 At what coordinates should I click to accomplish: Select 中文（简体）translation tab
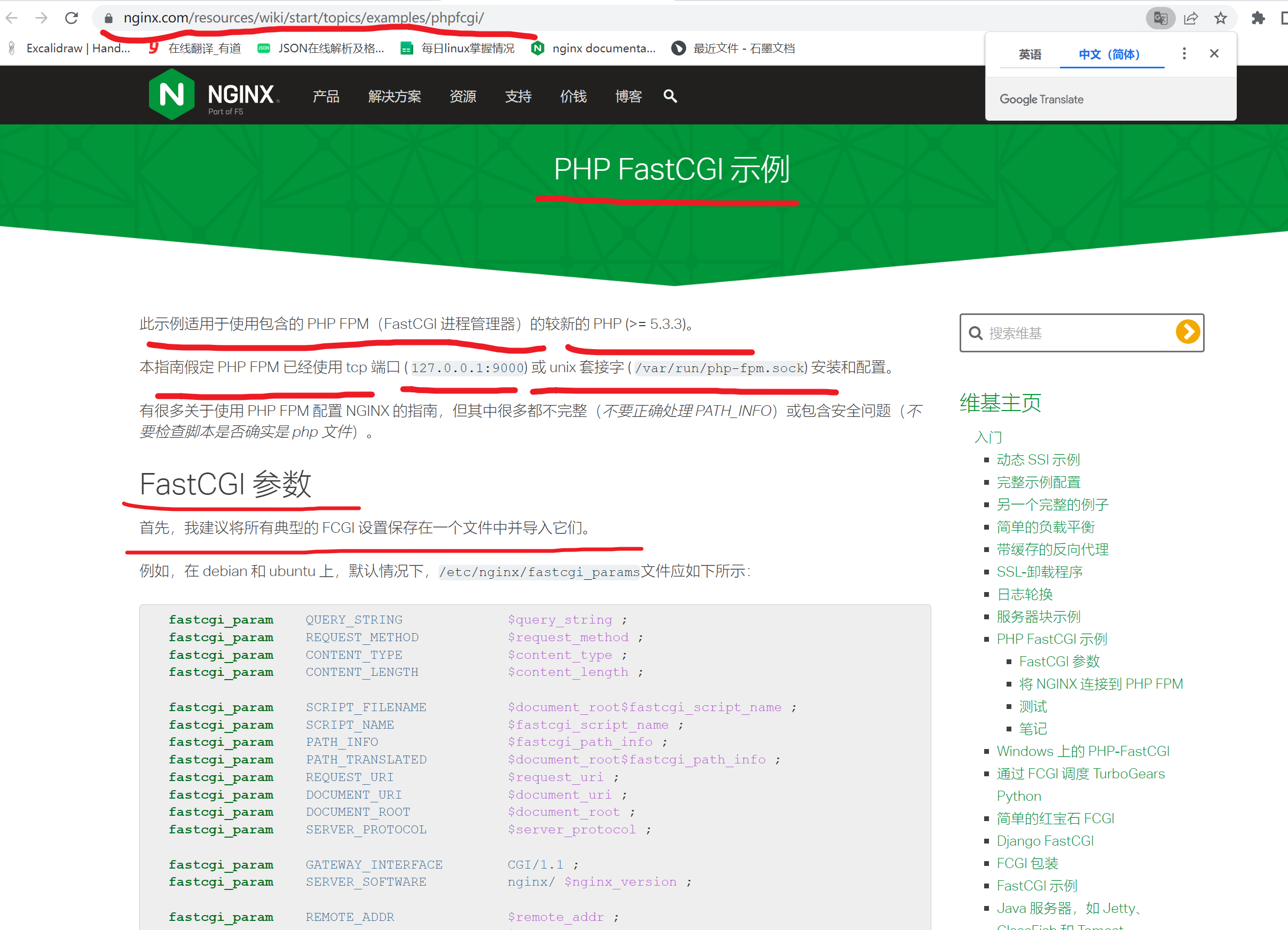point(1110,54)
